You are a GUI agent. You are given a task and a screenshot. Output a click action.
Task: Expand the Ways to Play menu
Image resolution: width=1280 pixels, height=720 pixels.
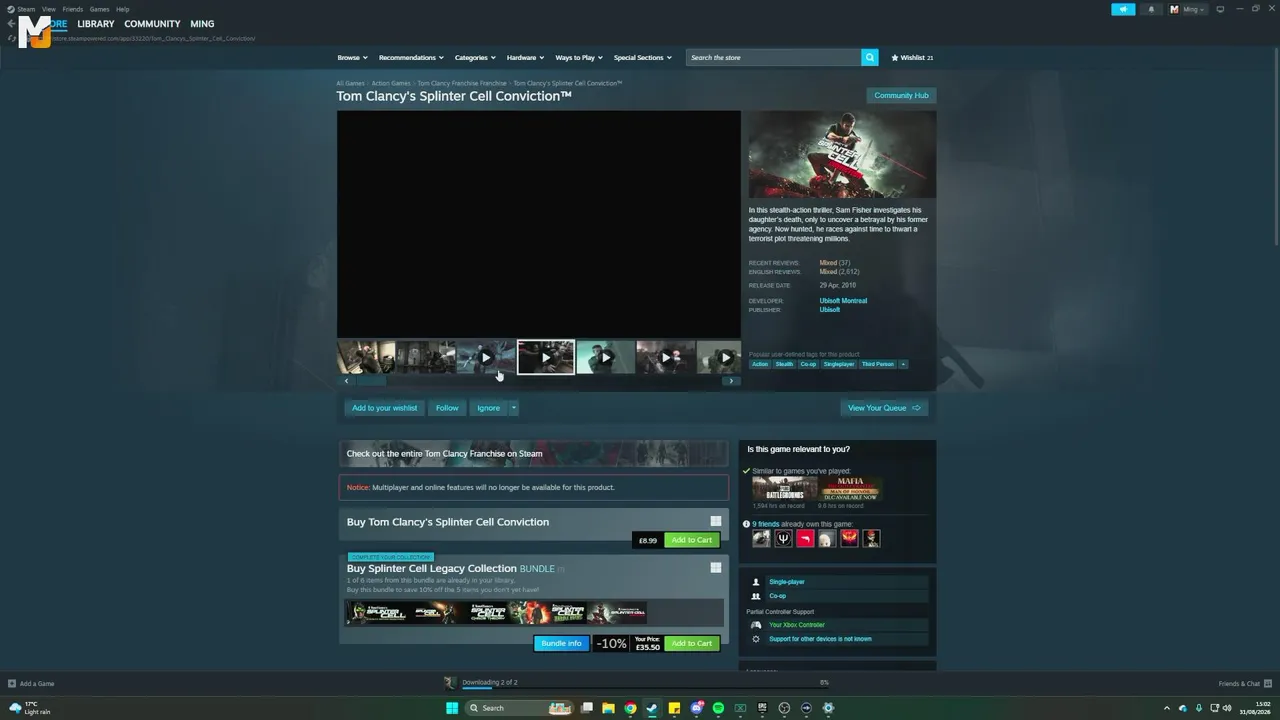579,58
